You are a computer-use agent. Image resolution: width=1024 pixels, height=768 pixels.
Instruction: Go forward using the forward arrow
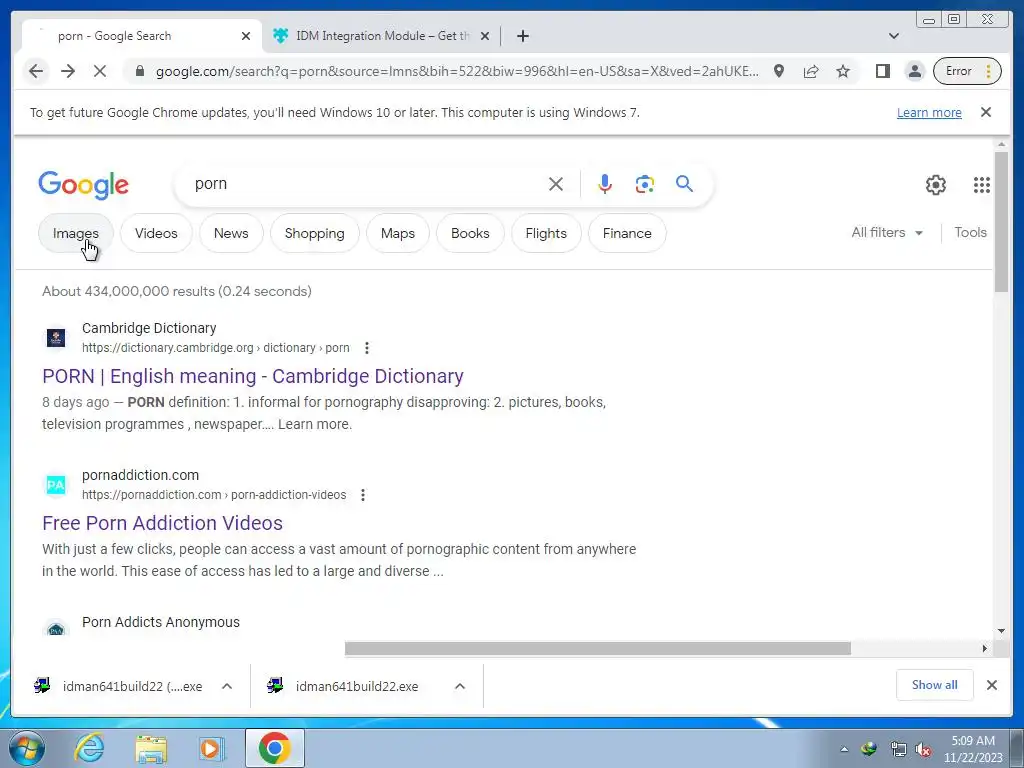coord(68,71)
